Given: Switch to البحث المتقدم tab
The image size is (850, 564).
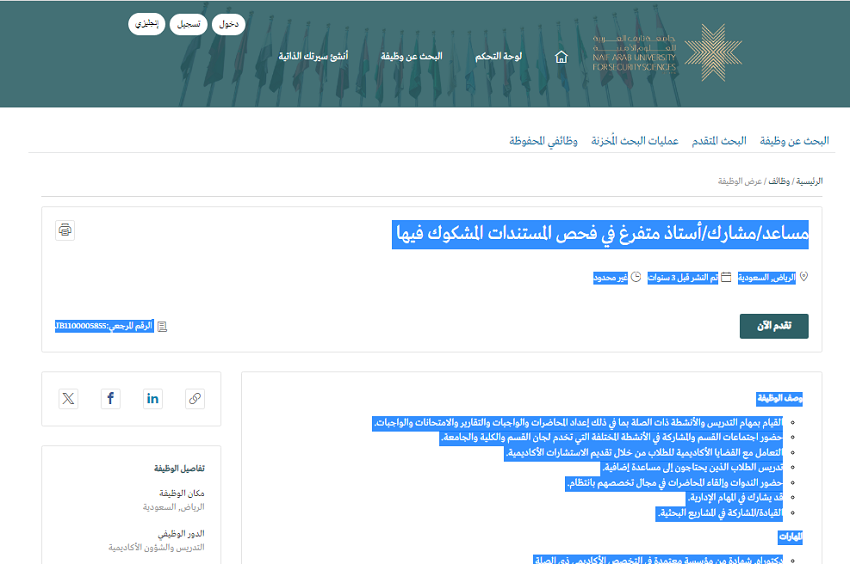Looking at the screenshot, I should click(x=721, y=141).
